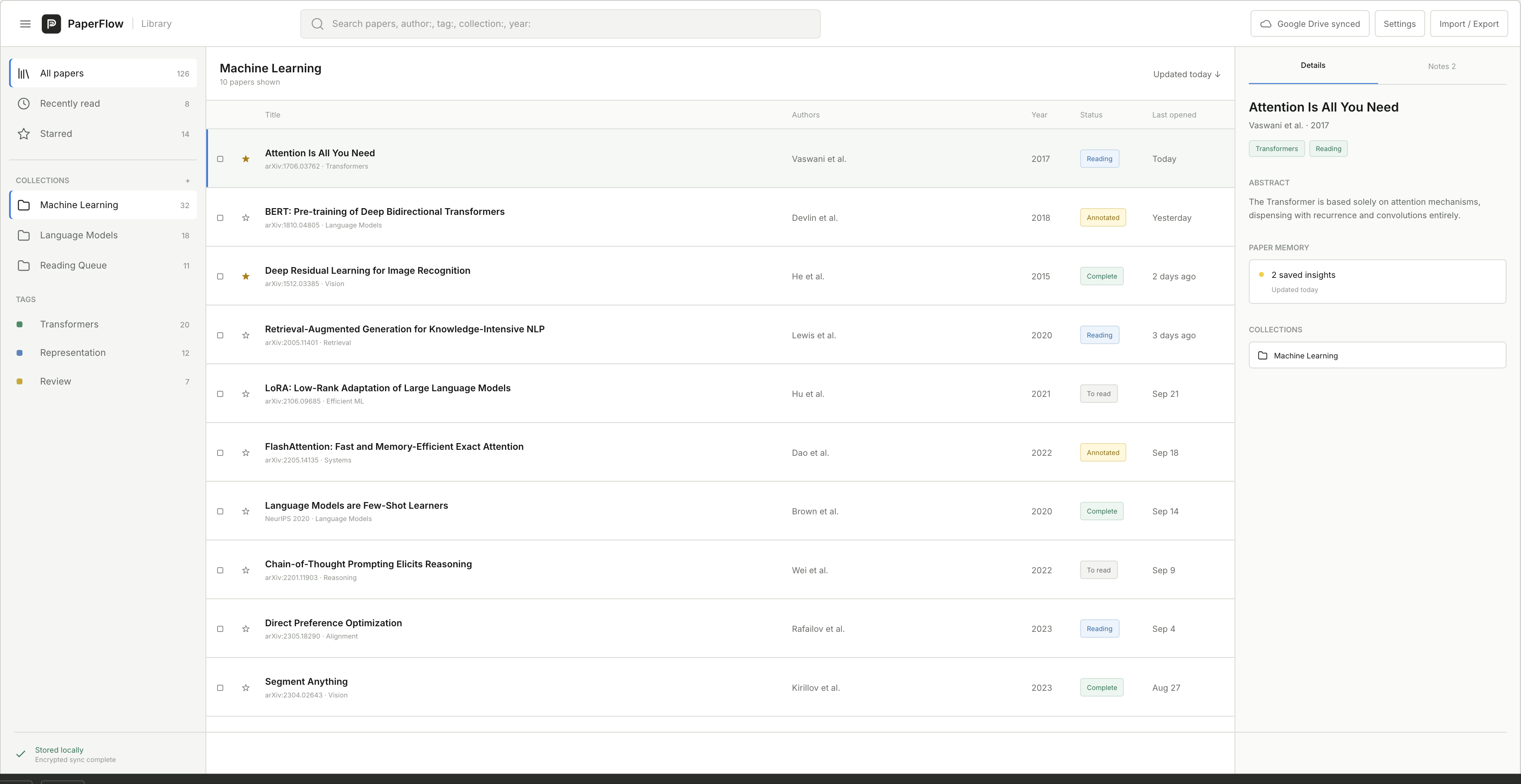Switch to the Details tab
This screenshot has width=1521, height=784.
1312,66
